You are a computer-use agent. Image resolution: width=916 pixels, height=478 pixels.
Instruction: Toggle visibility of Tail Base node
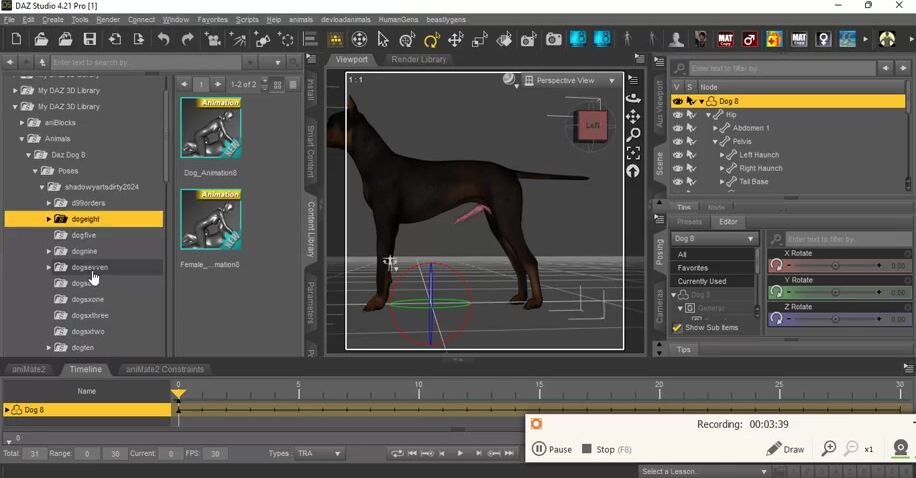click(678, 182)
